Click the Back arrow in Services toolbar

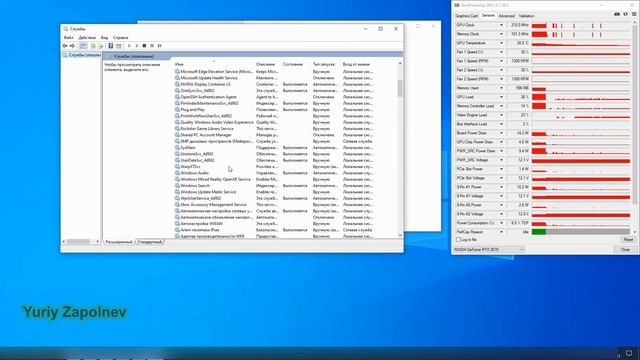click(65, 46)
